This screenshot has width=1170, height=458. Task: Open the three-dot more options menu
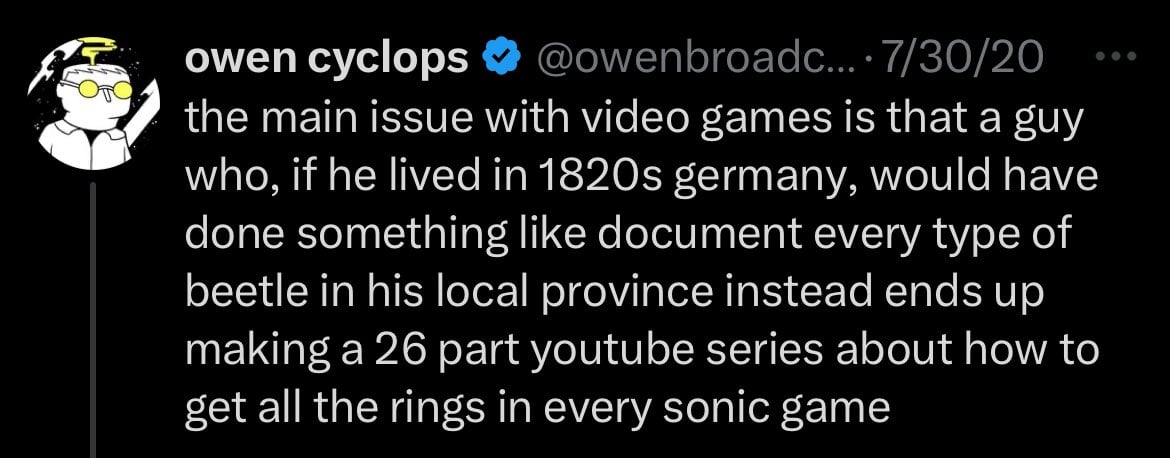coord(1117,59)
